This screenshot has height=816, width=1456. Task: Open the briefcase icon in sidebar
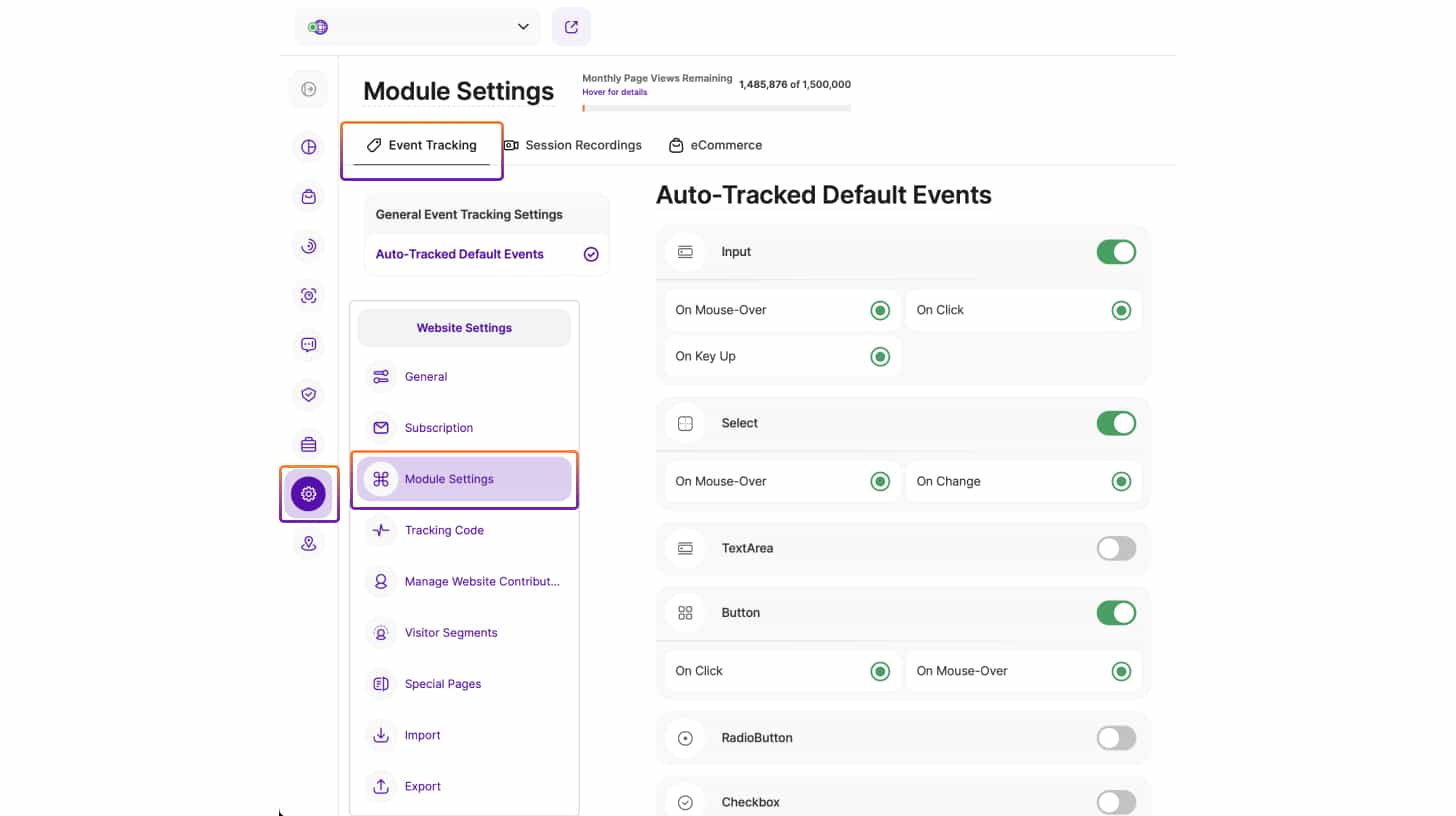(308, 444)
